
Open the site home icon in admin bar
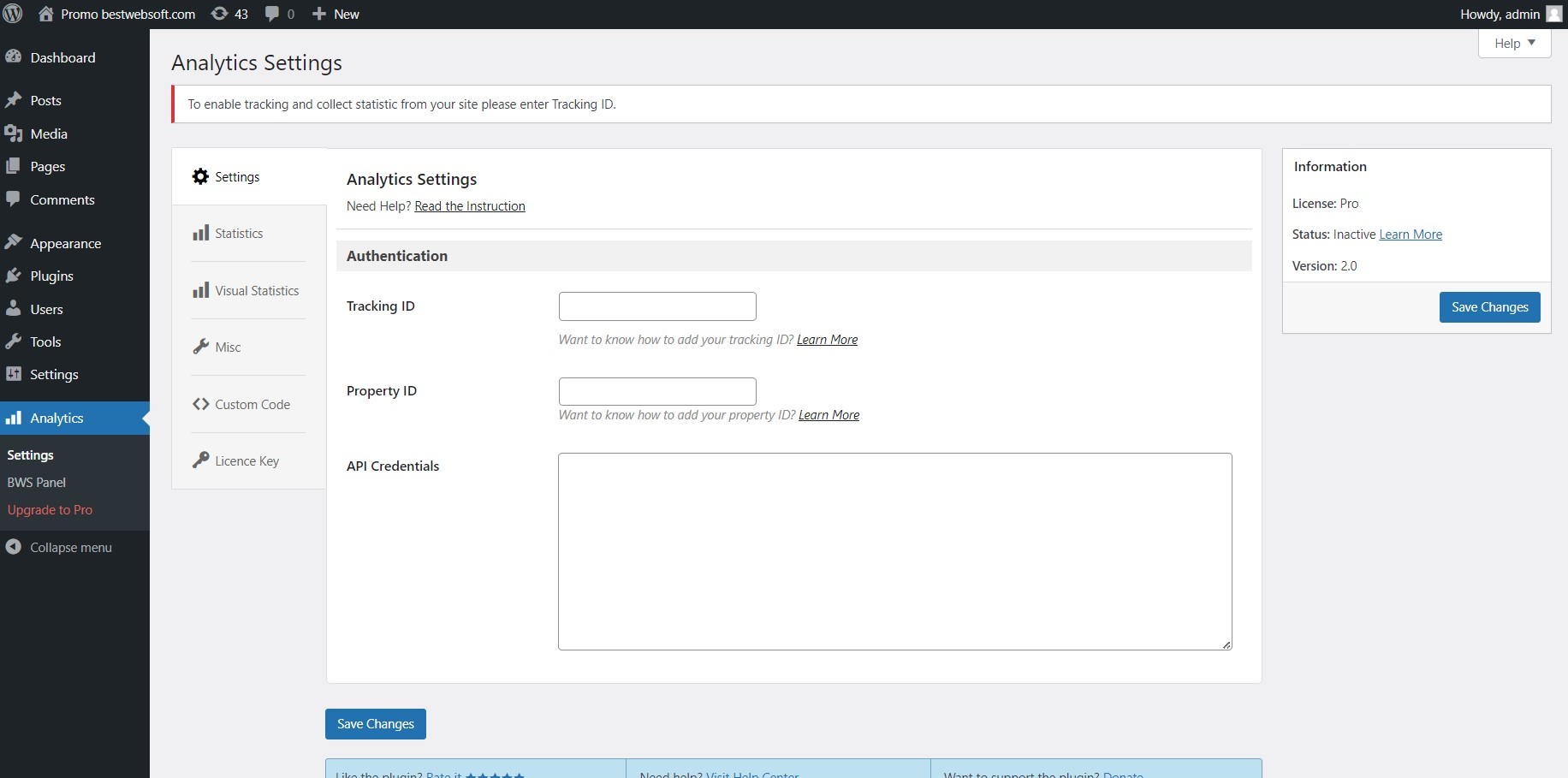(46, 14)
